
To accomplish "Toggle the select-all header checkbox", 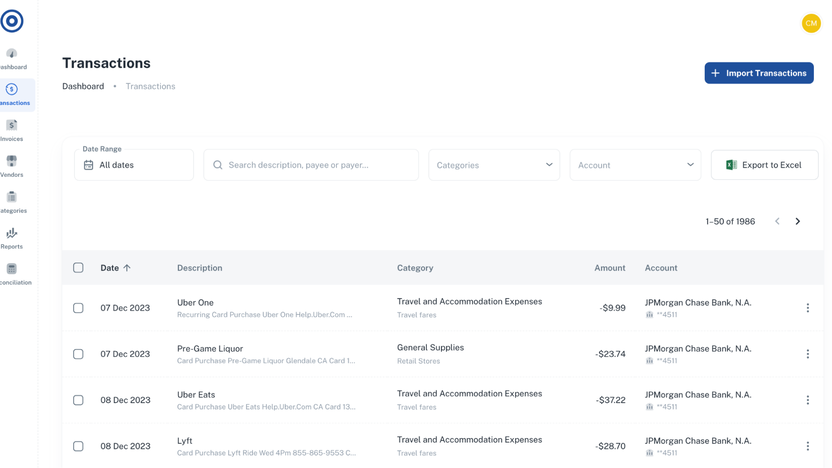I will coord(78,267).
